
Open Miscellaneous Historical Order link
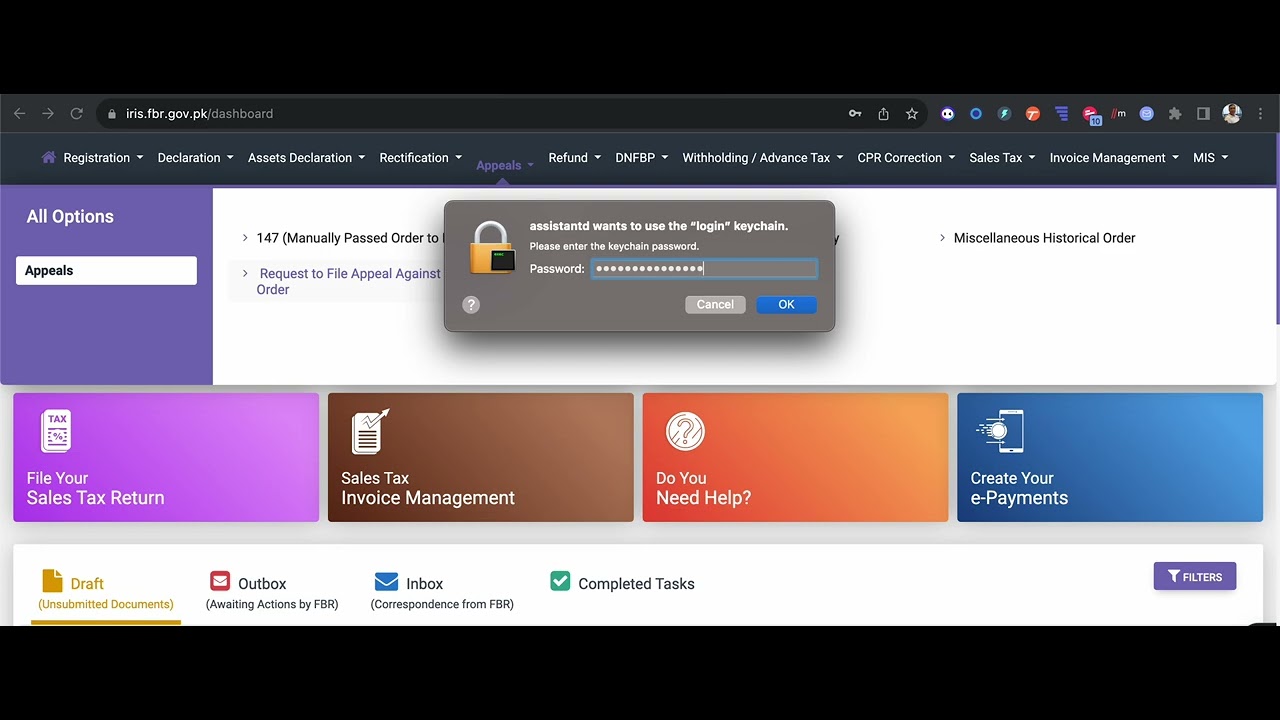pos(1044,238)
